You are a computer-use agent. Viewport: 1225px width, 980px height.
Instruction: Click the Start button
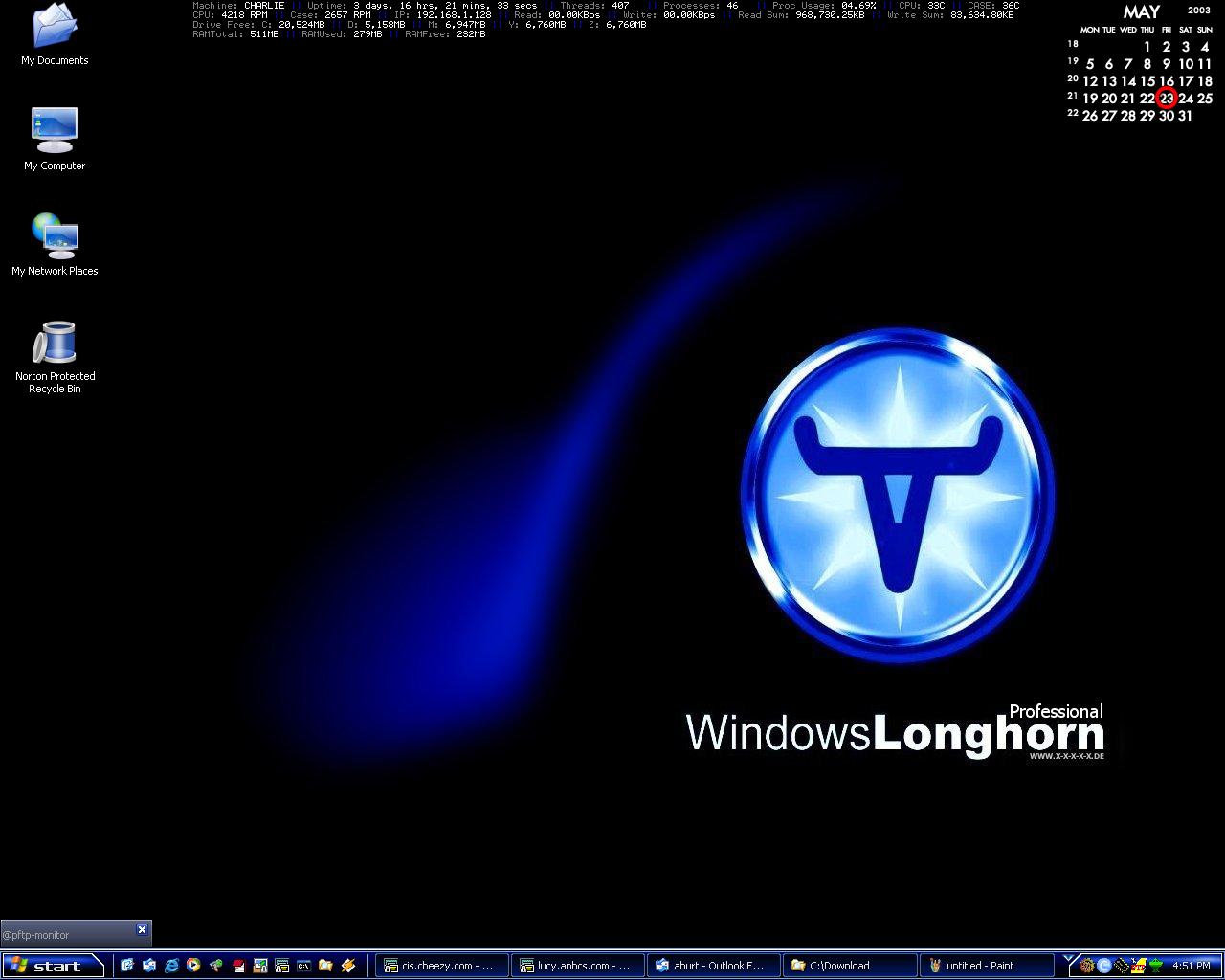54,966
